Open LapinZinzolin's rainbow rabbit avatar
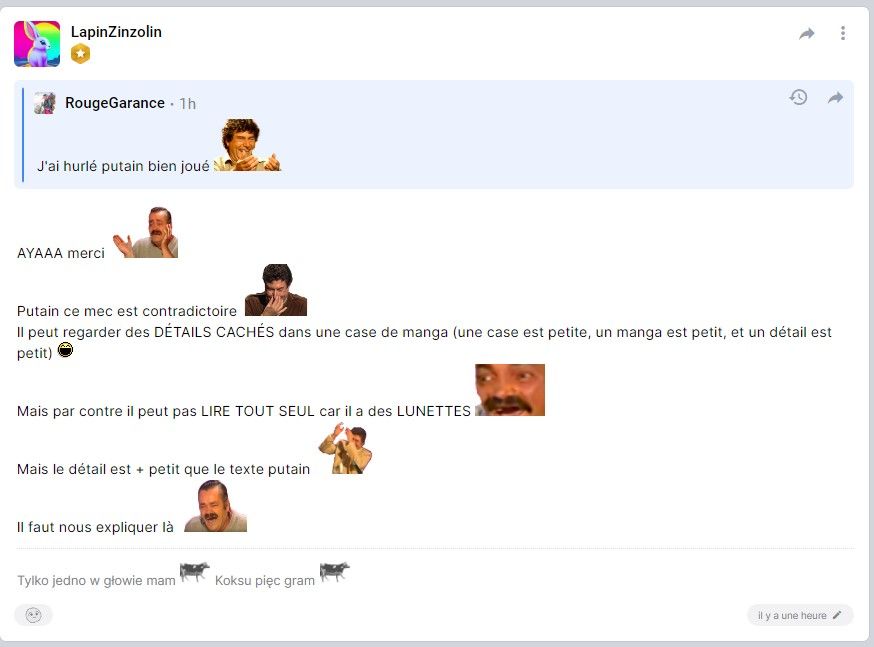The height and width of the screenshot is (647, 874). click(37, 44)
